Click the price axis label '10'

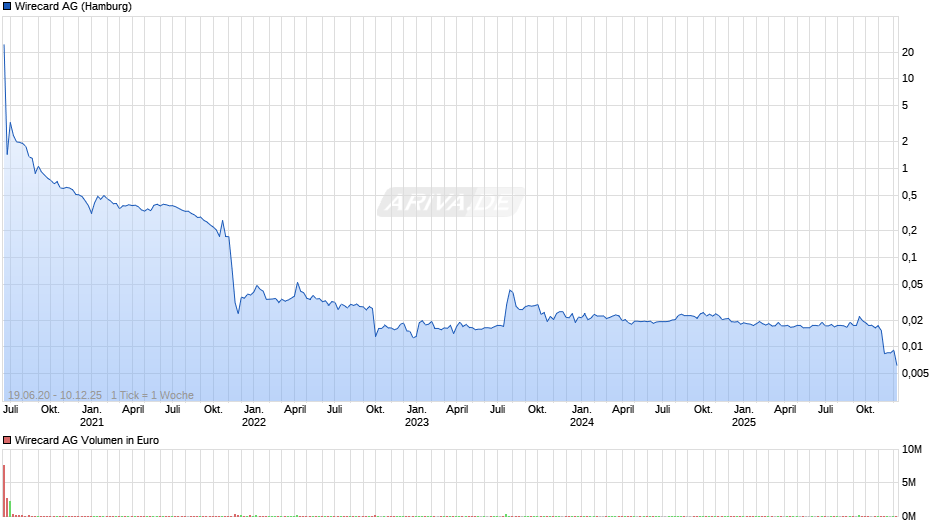click(x=908, y=79)
